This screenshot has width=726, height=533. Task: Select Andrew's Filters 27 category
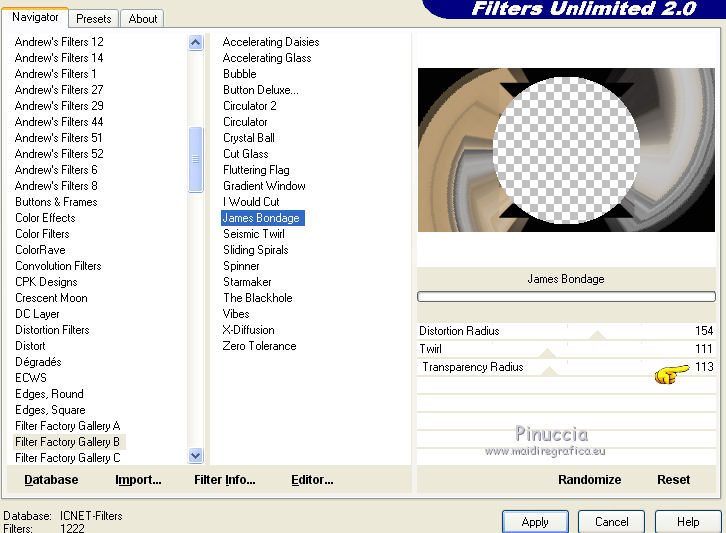59,90
